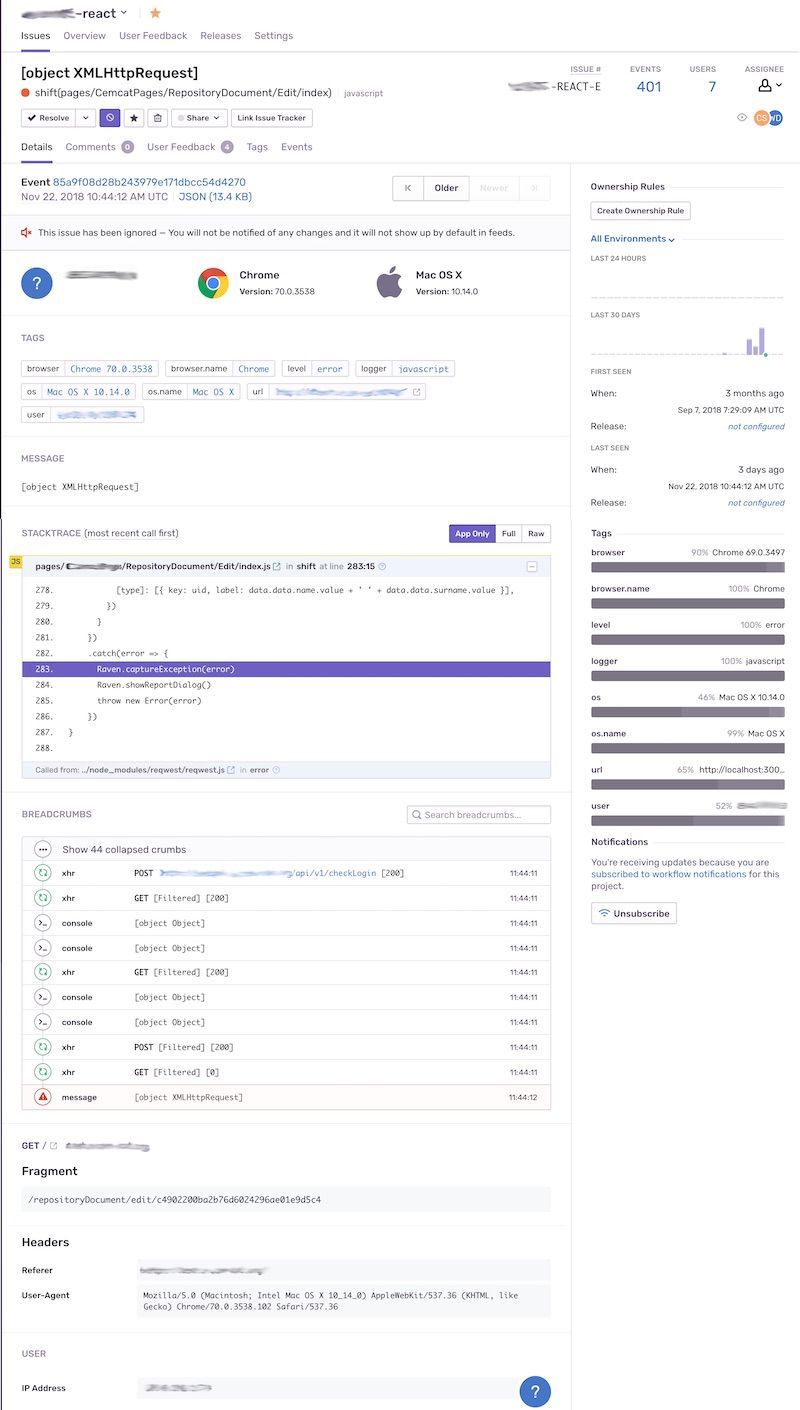Click the last 30 days events chart
800x1410 pixels.
[x=688, y=340]
